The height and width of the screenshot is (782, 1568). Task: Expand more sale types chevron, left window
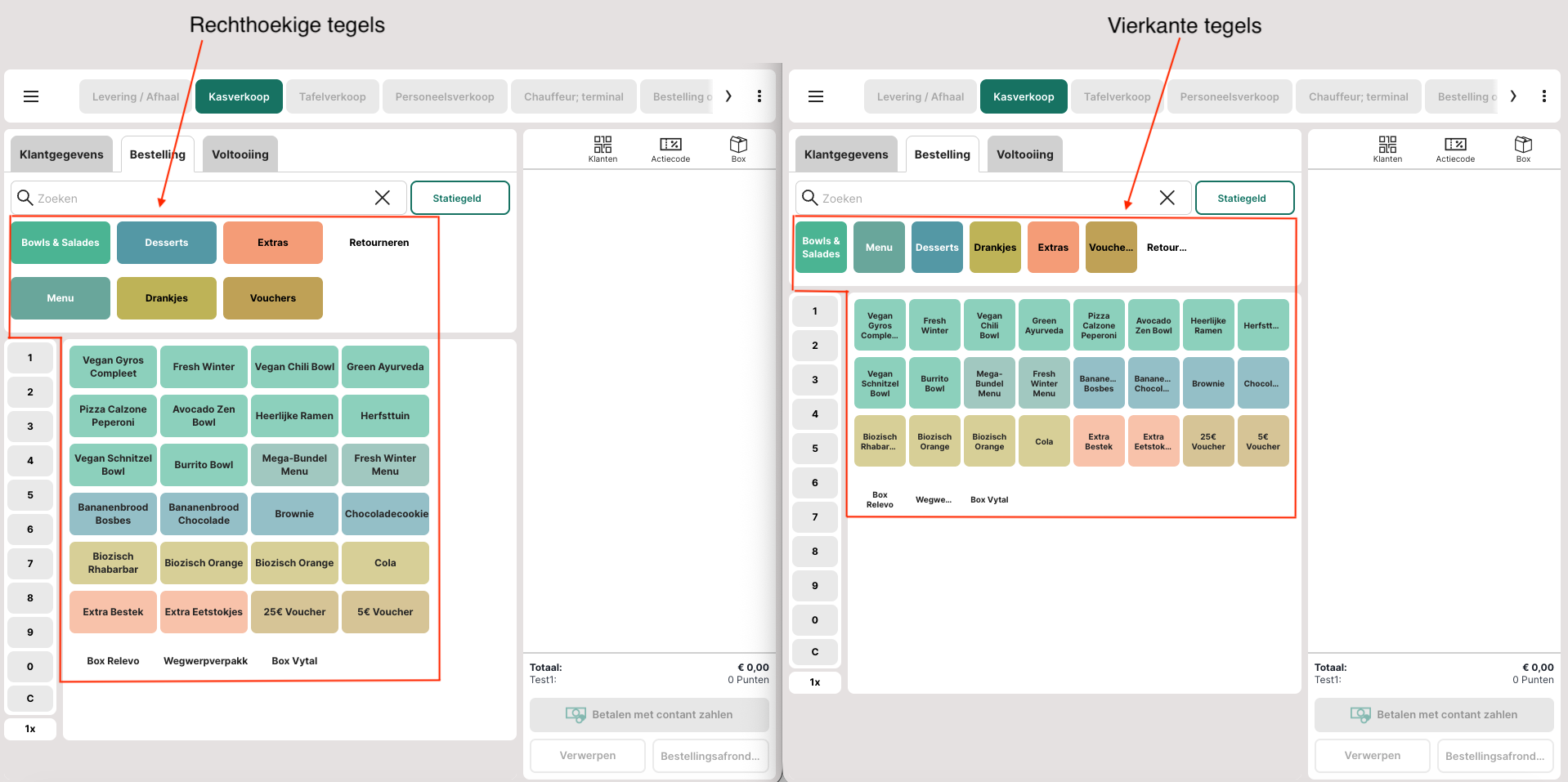[728, 96]
